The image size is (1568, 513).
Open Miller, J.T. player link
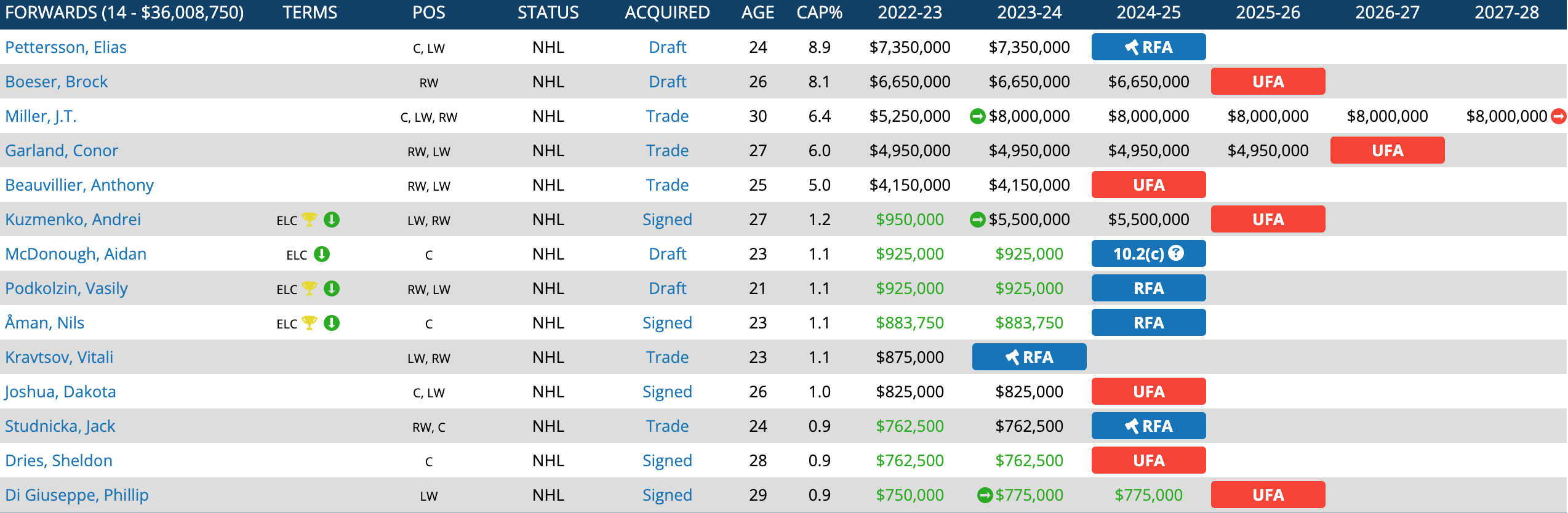(41, 116)
